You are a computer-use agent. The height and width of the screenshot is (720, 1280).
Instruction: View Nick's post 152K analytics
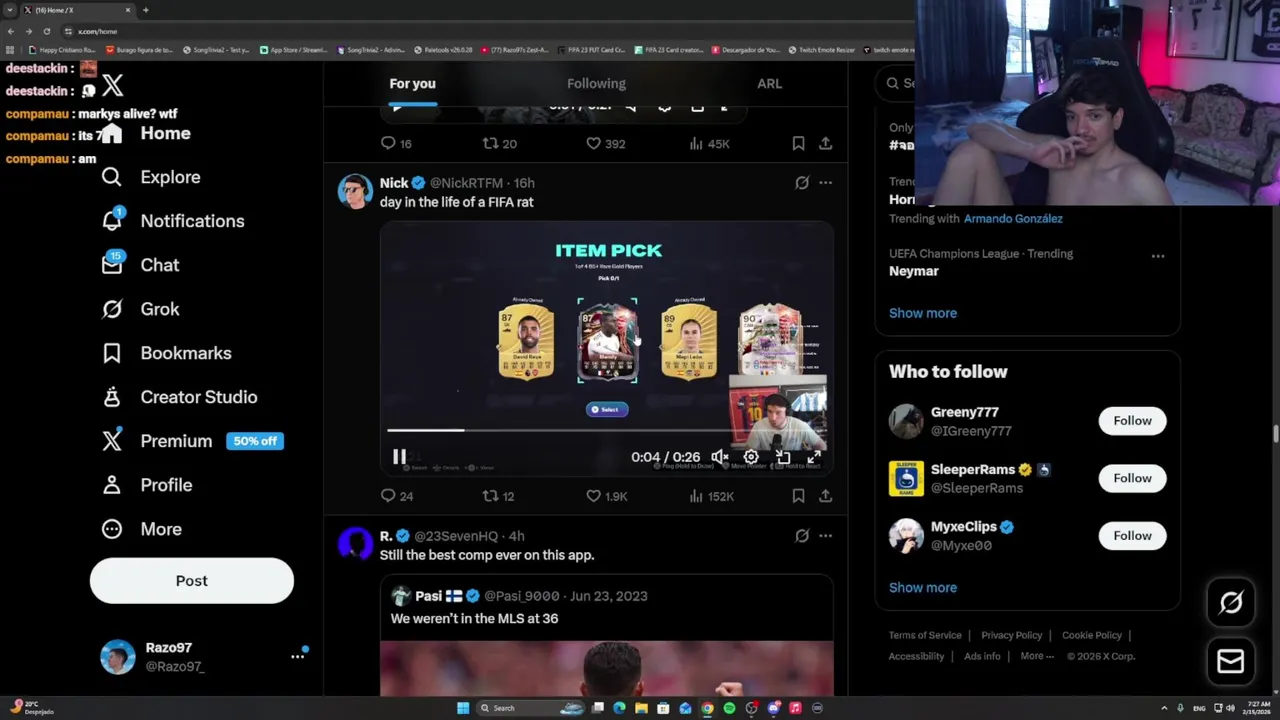coord(711,496)
